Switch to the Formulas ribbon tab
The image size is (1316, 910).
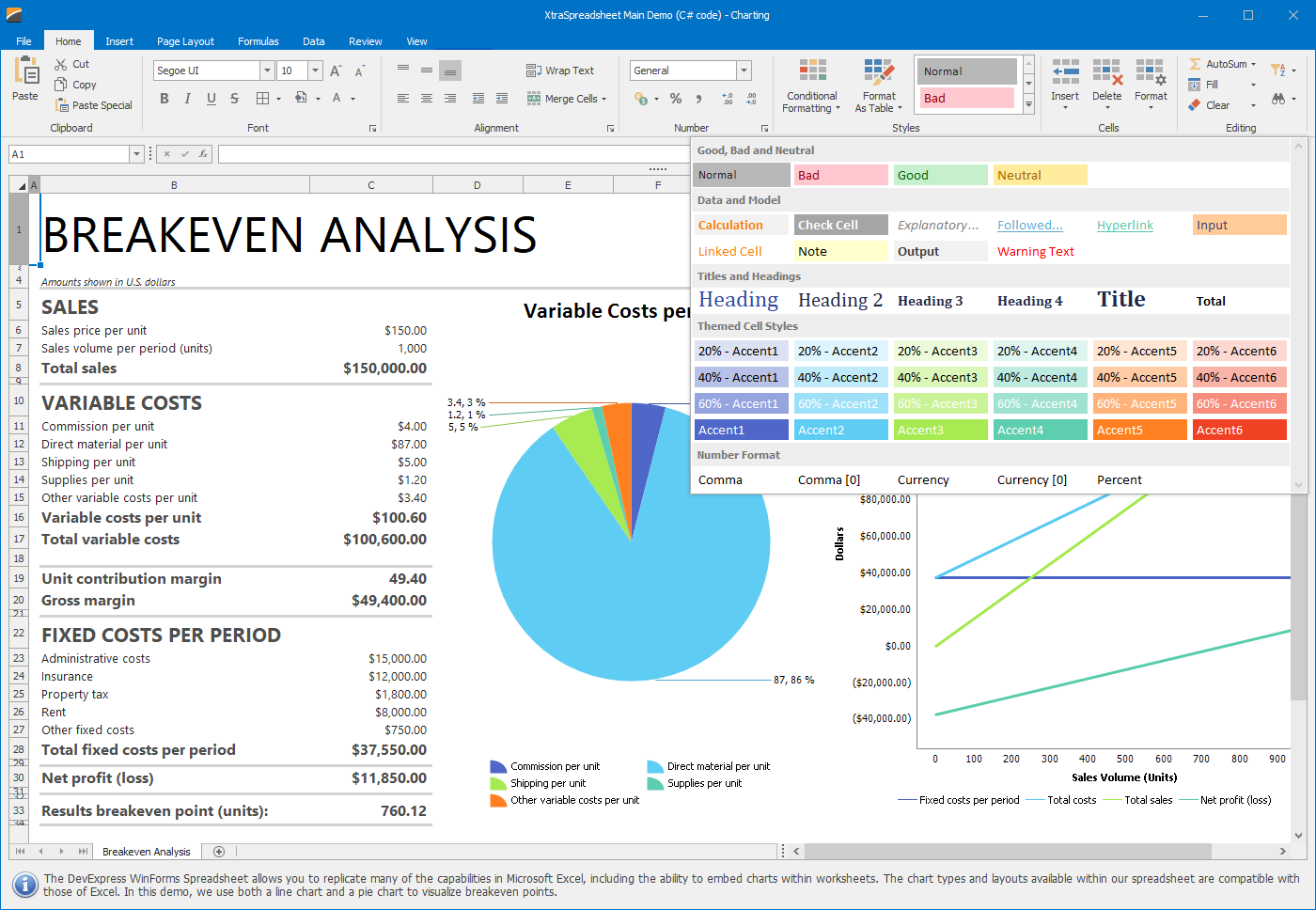click(x=258, y=40)
